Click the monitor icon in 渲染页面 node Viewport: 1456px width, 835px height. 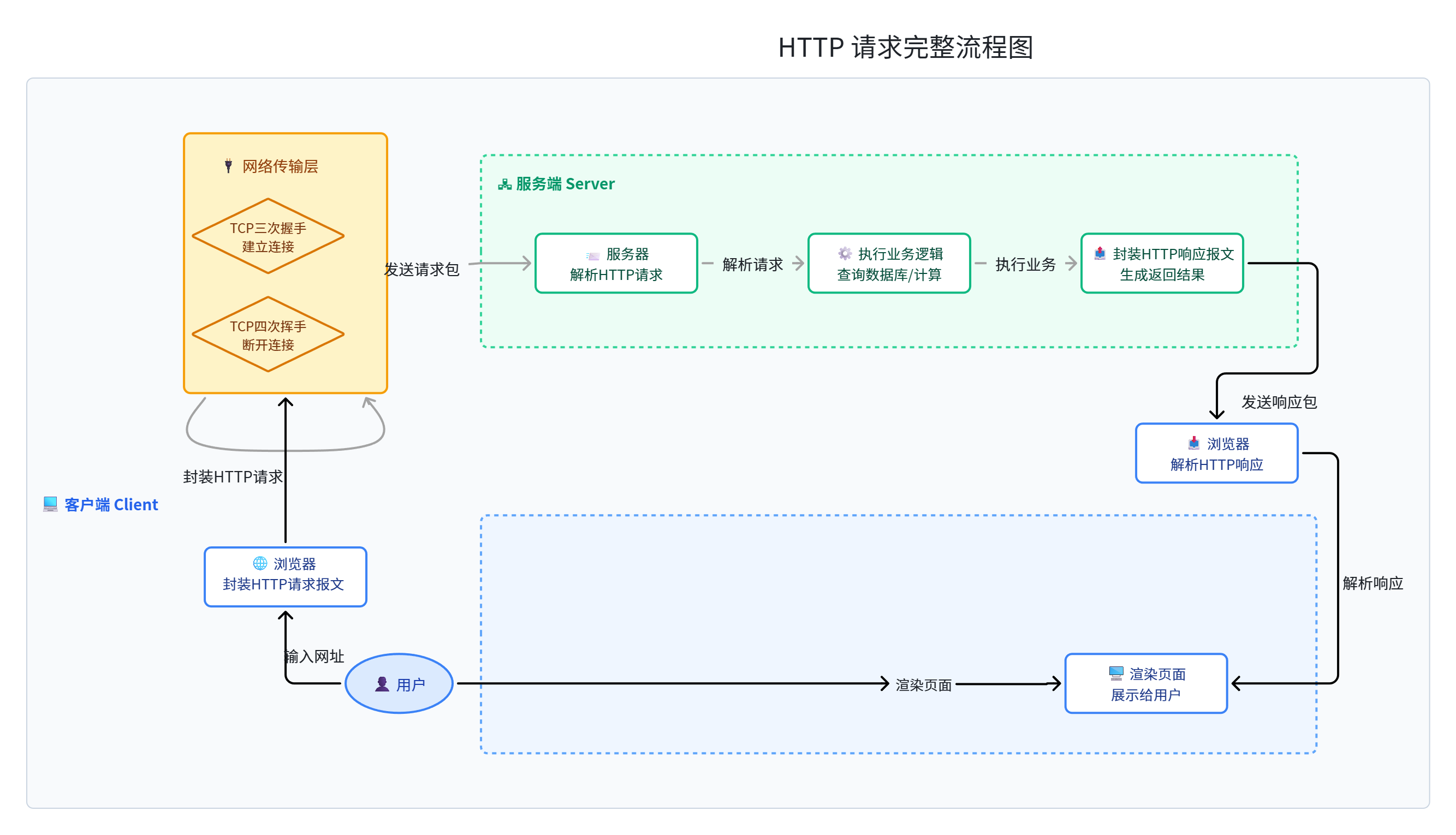(x=1116, y=673)
